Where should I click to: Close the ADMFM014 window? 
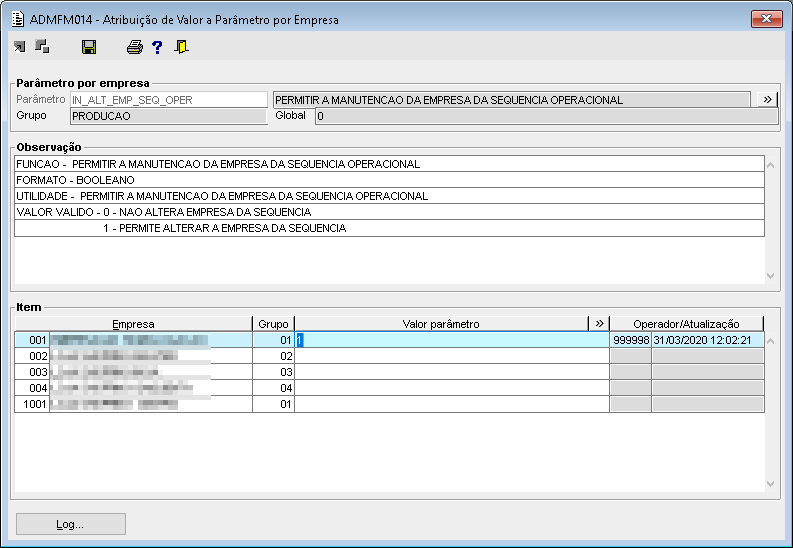(767, 19)
